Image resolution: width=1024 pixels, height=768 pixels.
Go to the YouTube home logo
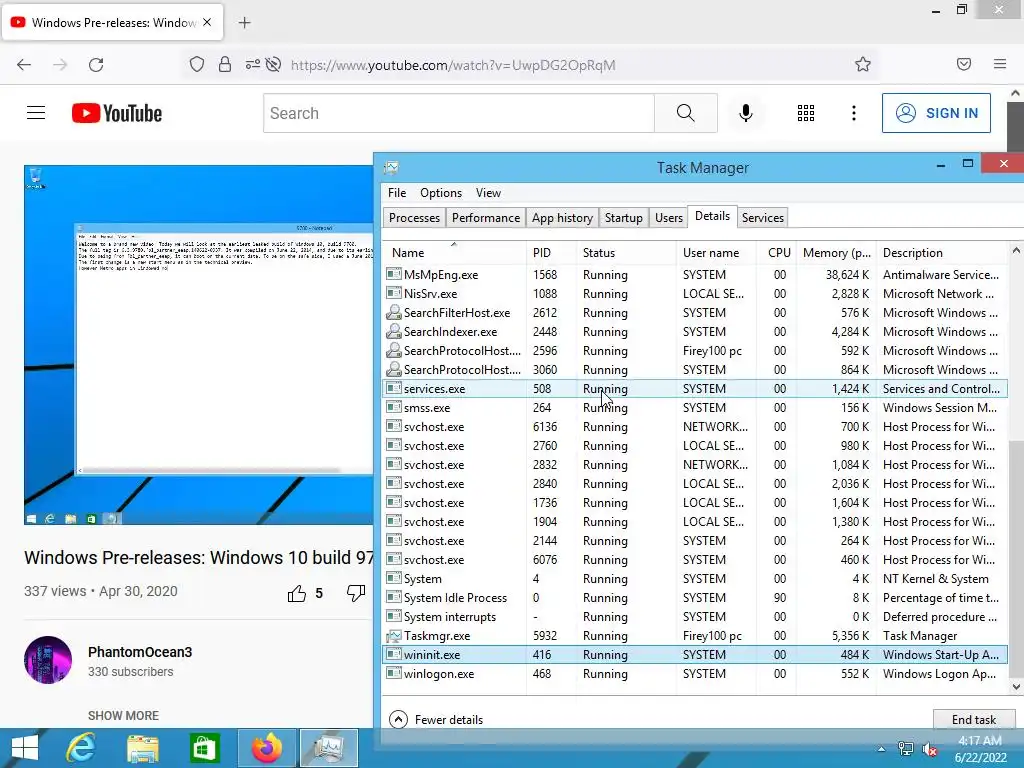(117, 113)
